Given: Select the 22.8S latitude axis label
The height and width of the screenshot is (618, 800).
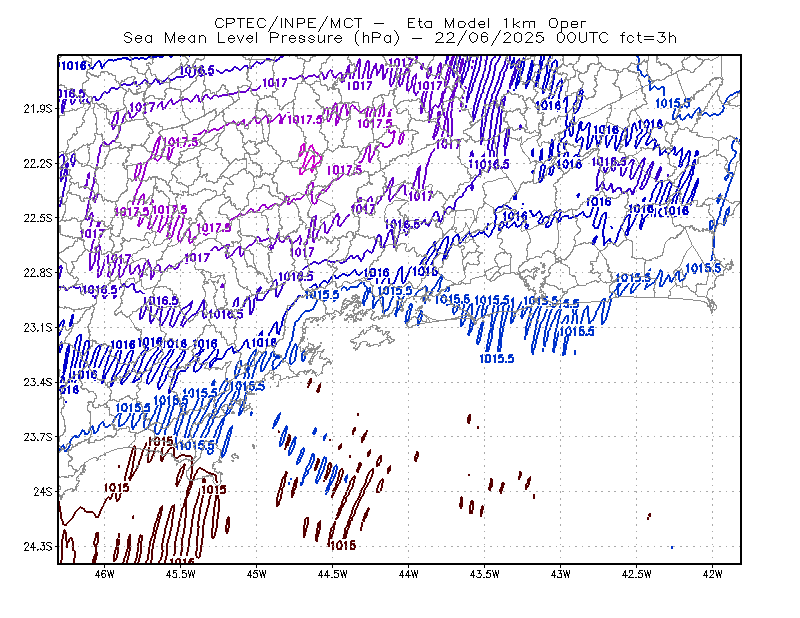Looking at the screenshot, I should (38, 273).
